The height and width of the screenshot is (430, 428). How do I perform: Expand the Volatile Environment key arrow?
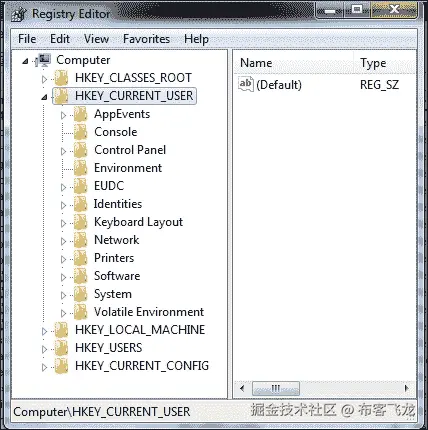pyautogui.click(x=63, y=313)
